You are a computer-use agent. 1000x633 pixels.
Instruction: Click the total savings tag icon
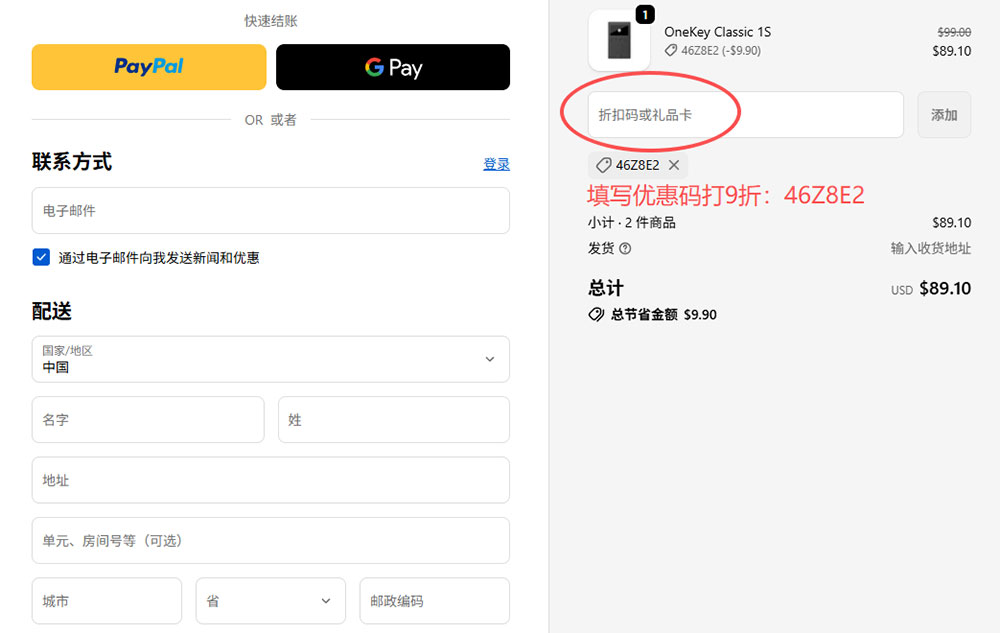point(596,314)
